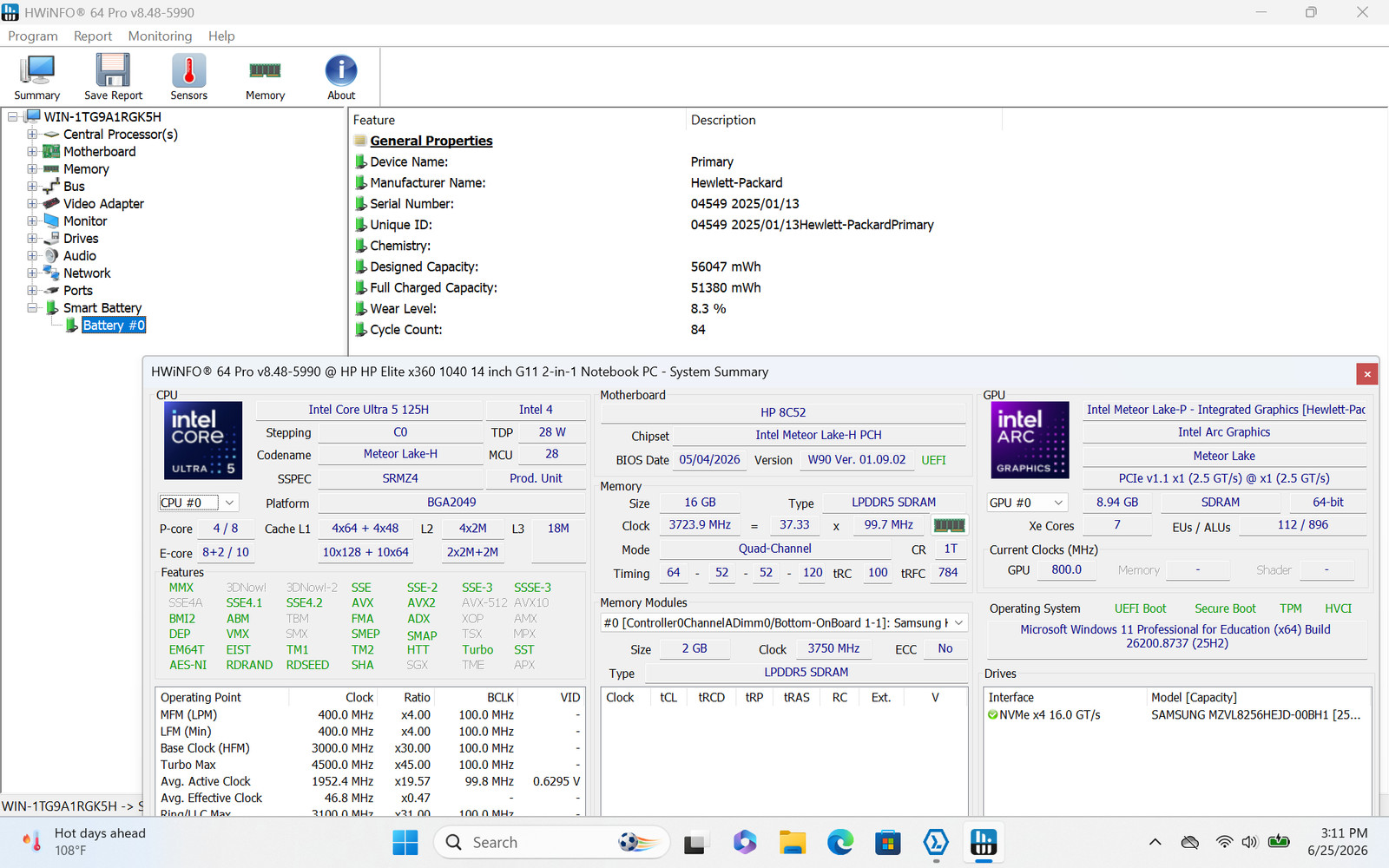Image resolution: width=1389 pixels, height=868 pixels.
Task: Select the Audio tree item
Action: [80, 256]
